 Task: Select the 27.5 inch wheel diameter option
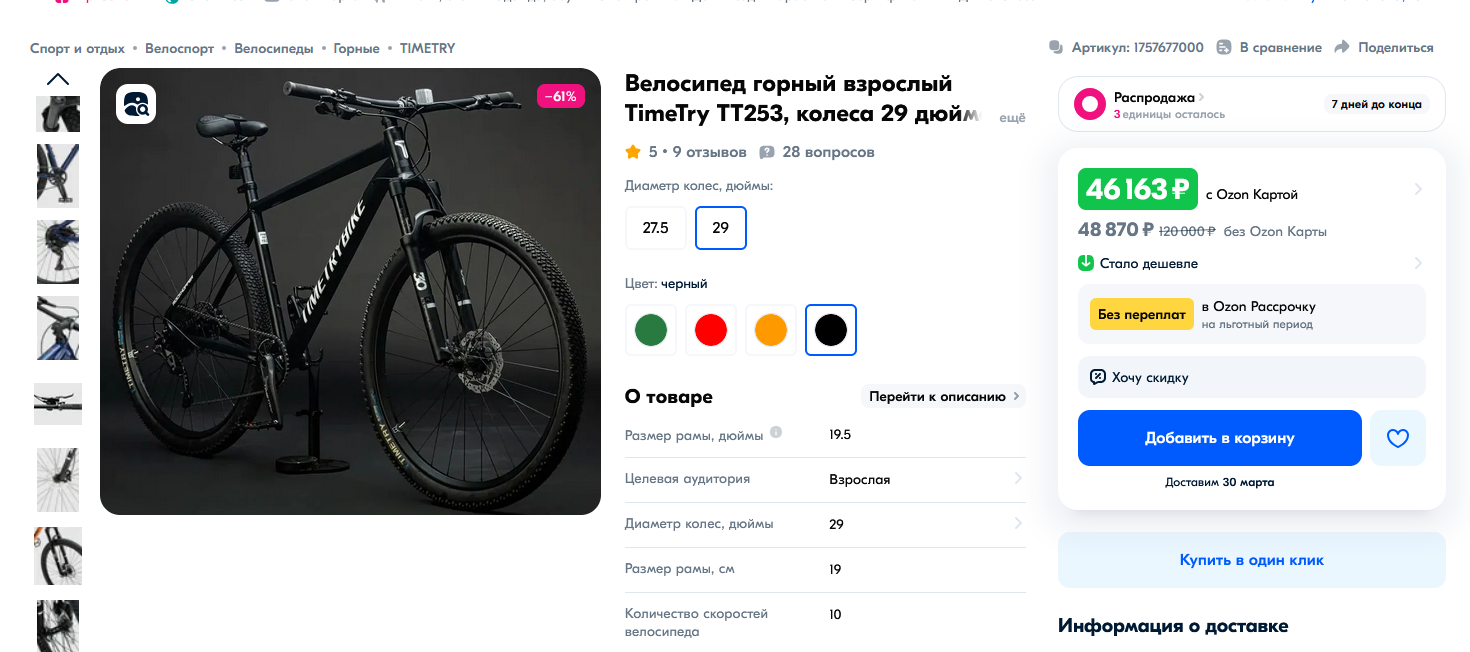click(x=655, y=227)
